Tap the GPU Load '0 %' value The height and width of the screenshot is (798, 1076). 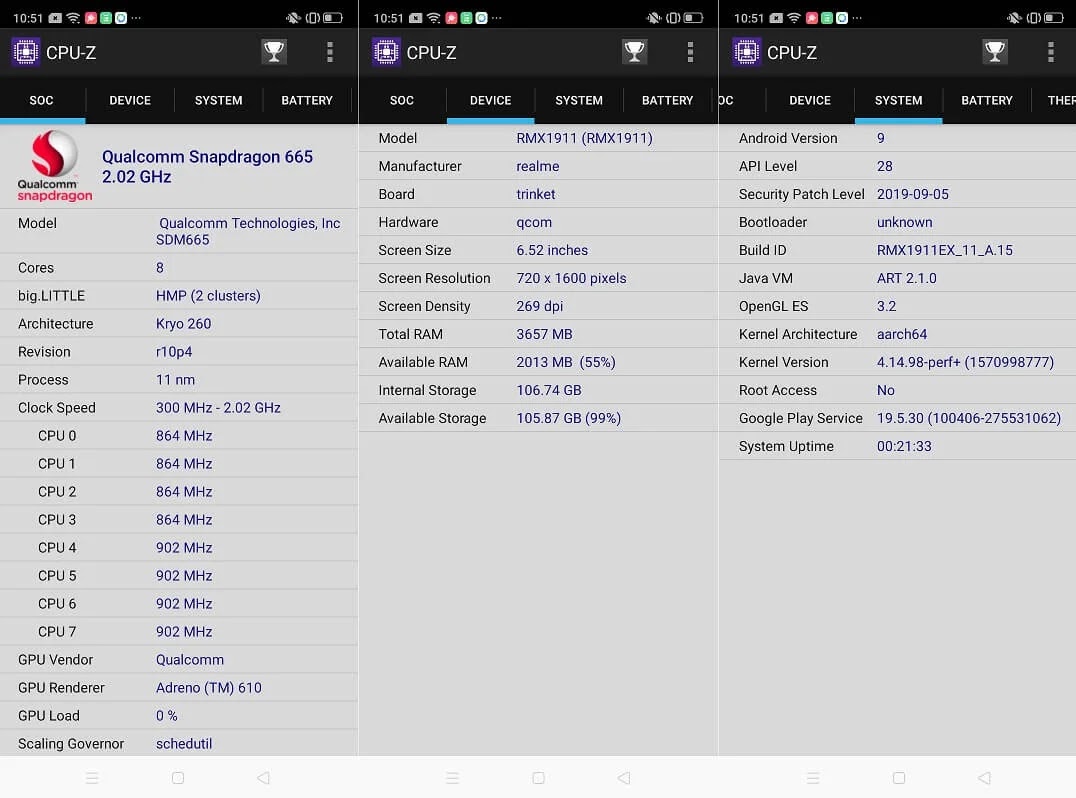pyautogui.click(x=167, y=716)
